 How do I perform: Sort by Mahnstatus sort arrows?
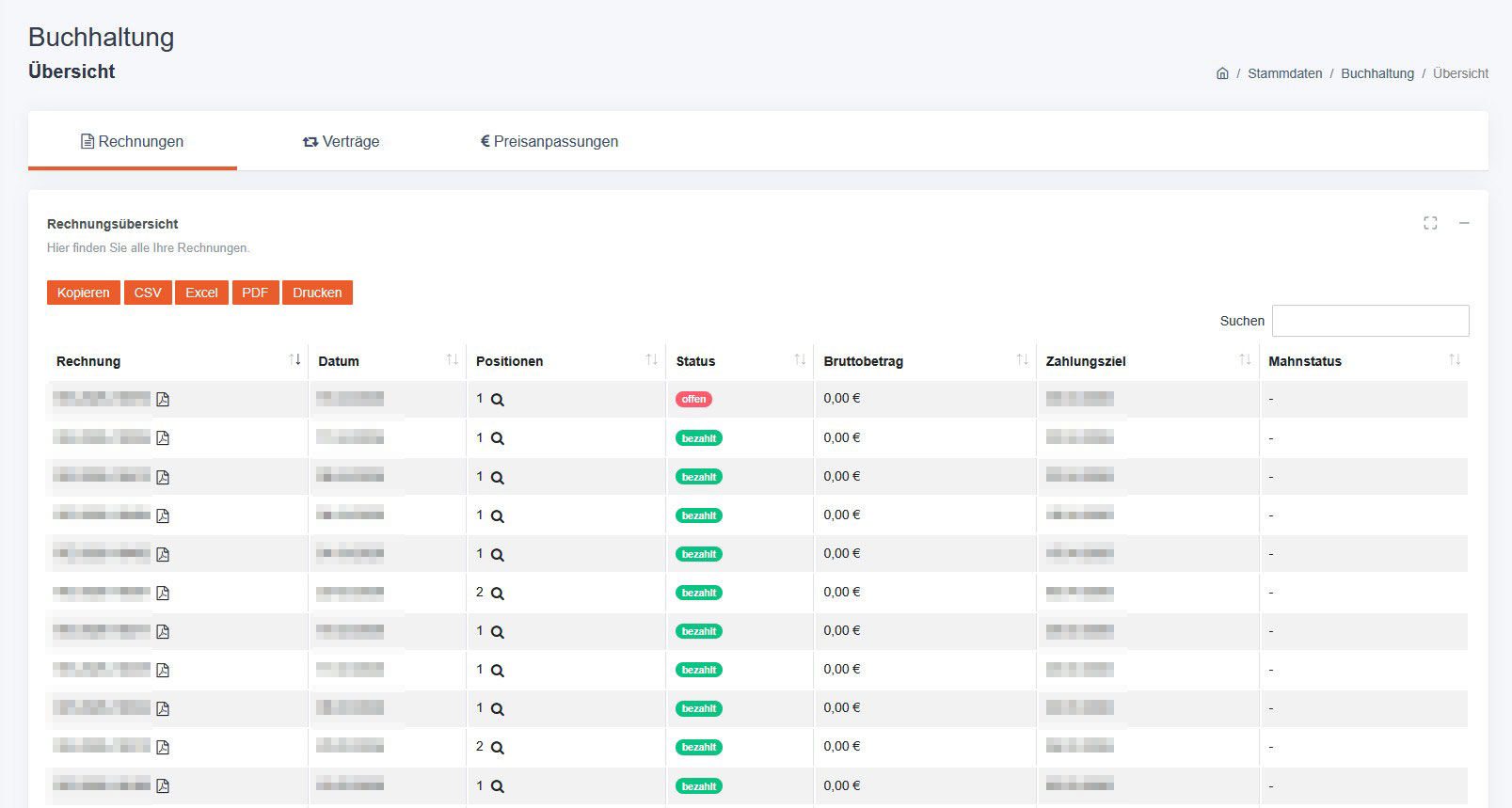pos(1455,360)
